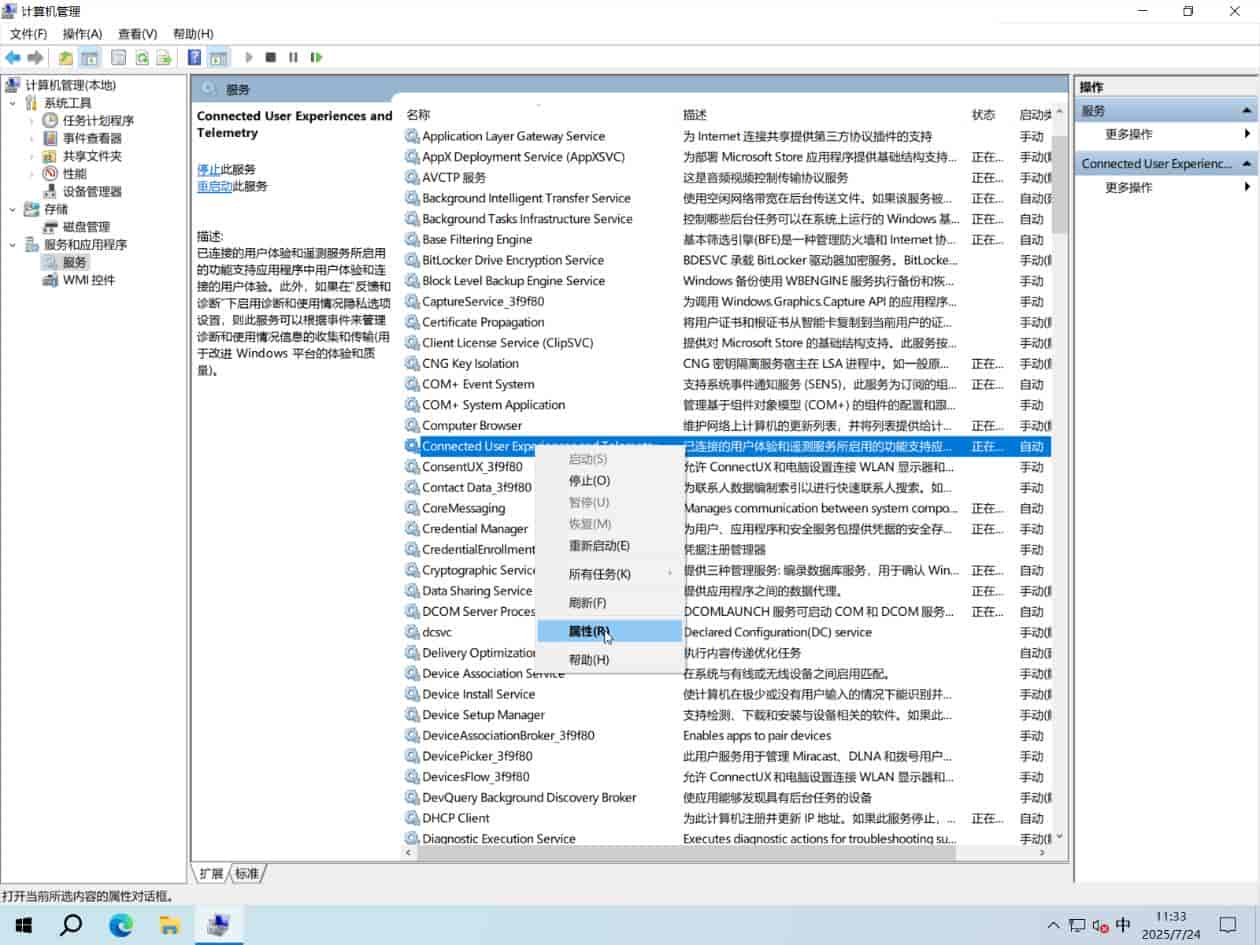Click the blue Help toolbar icon
Image resolution: width=1260 pixels, height=945 pixels.
[x=195, y=58]
